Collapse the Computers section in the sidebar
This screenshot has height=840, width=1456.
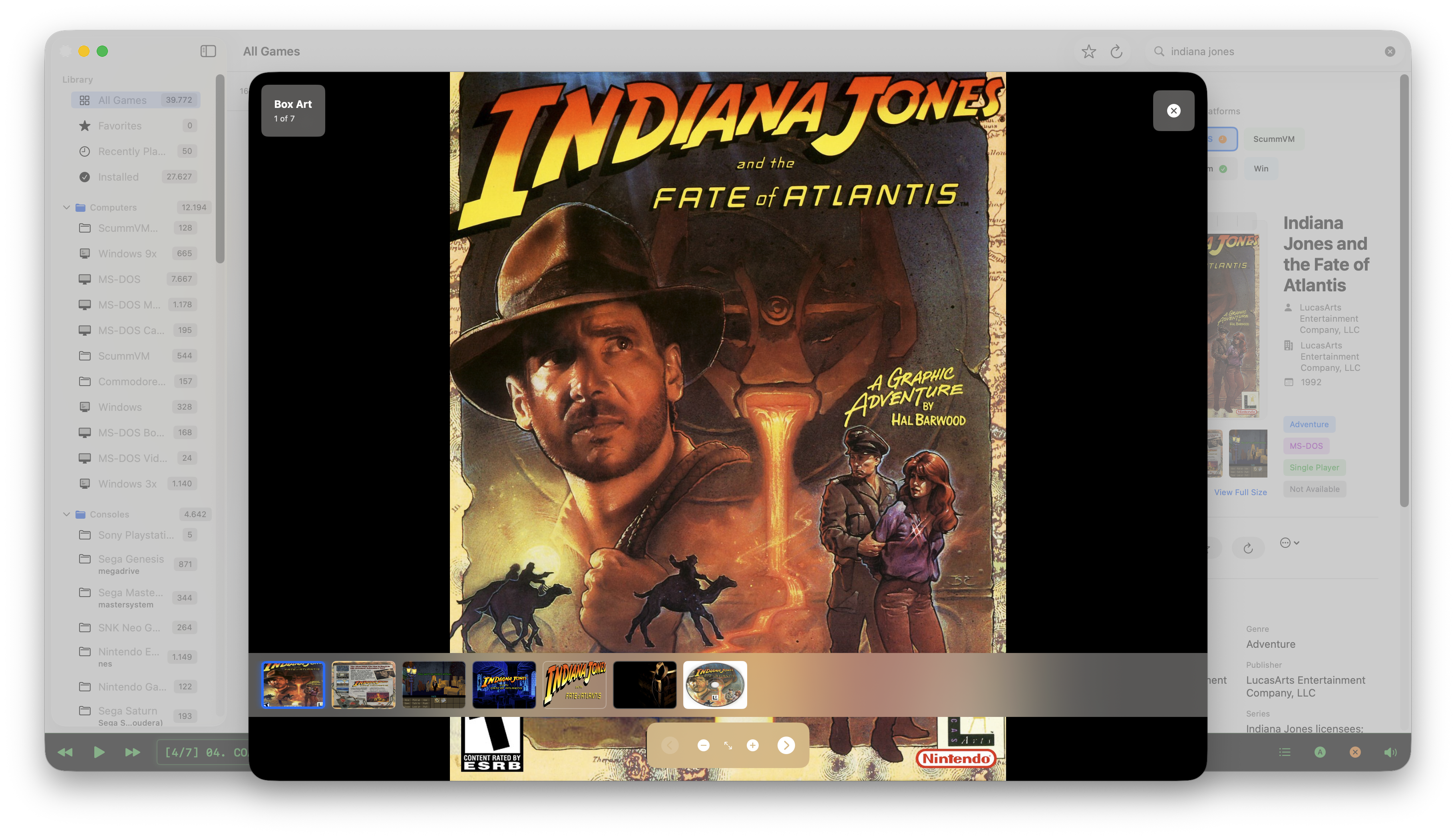pyautogui.click(x=66, y=207)
